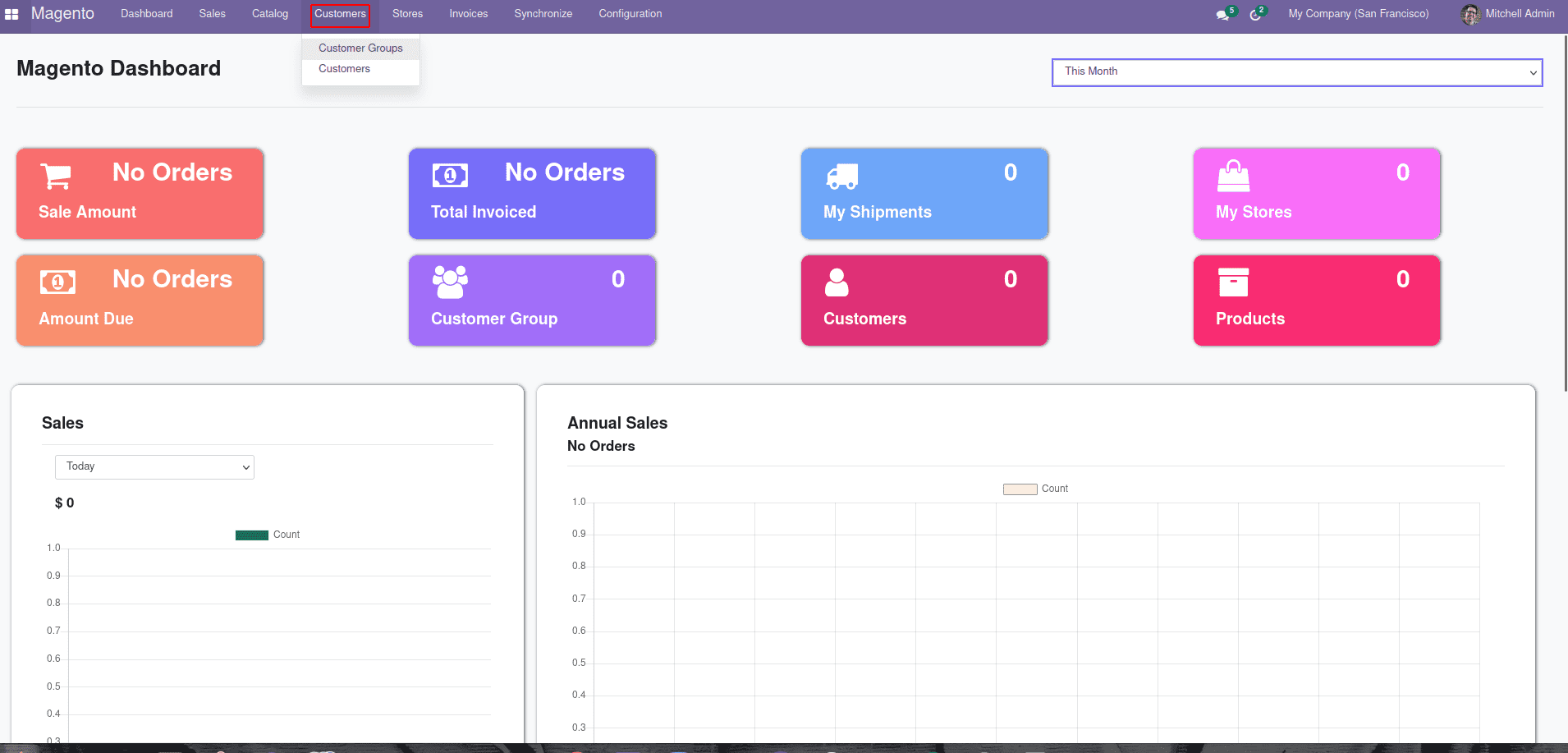The height and width of the screenshot is (753, 1568).
Task: Open the My Shipments card label
Action: coord(877,212)
